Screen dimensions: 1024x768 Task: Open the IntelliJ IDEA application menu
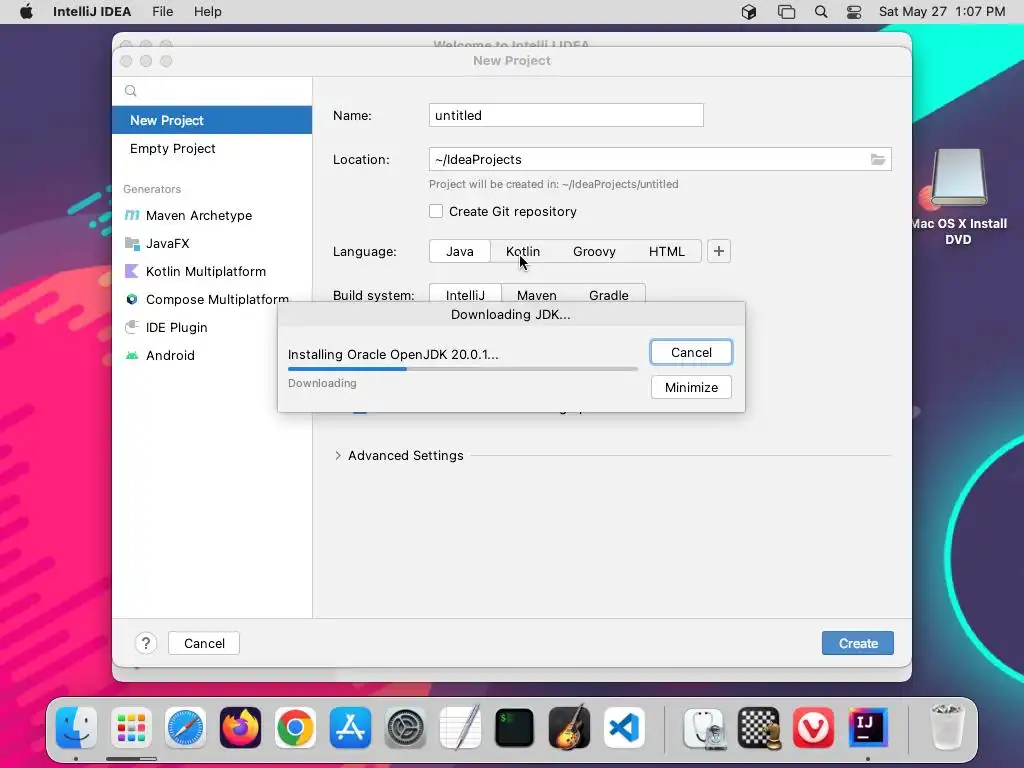pos(92,12)
